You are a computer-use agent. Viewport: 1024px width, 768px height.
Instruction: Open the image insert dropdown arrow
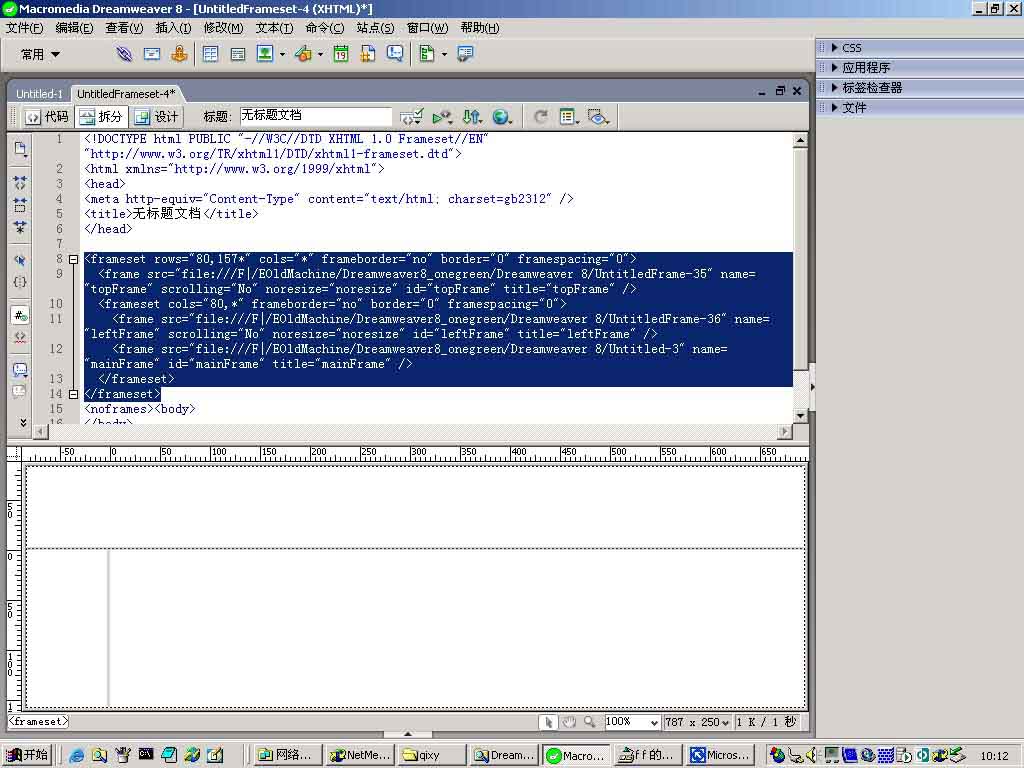(282, 54)
